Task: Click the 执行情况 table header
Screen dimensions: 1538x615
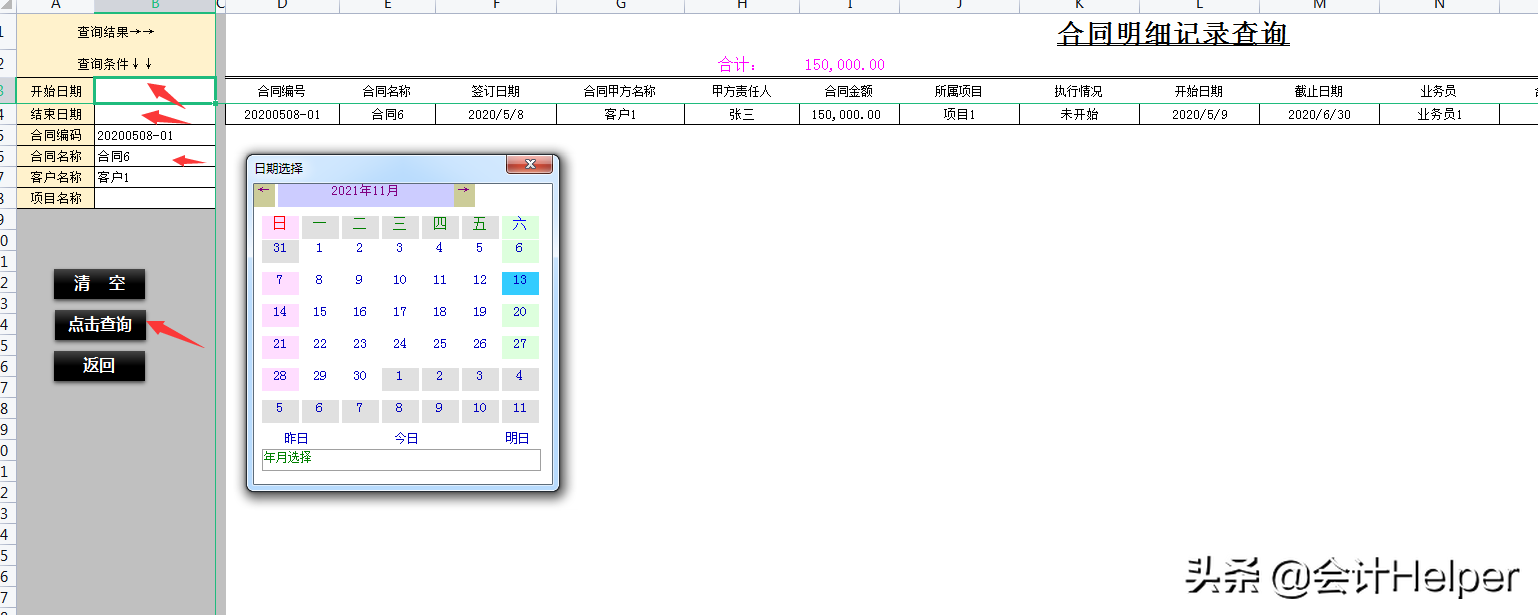Action: pos(1080,91)
